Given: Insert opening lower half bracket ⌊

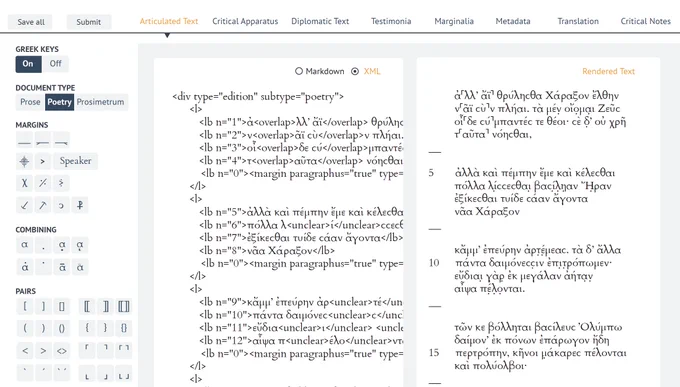Looking at the screenshot, I should coord(87,374).
